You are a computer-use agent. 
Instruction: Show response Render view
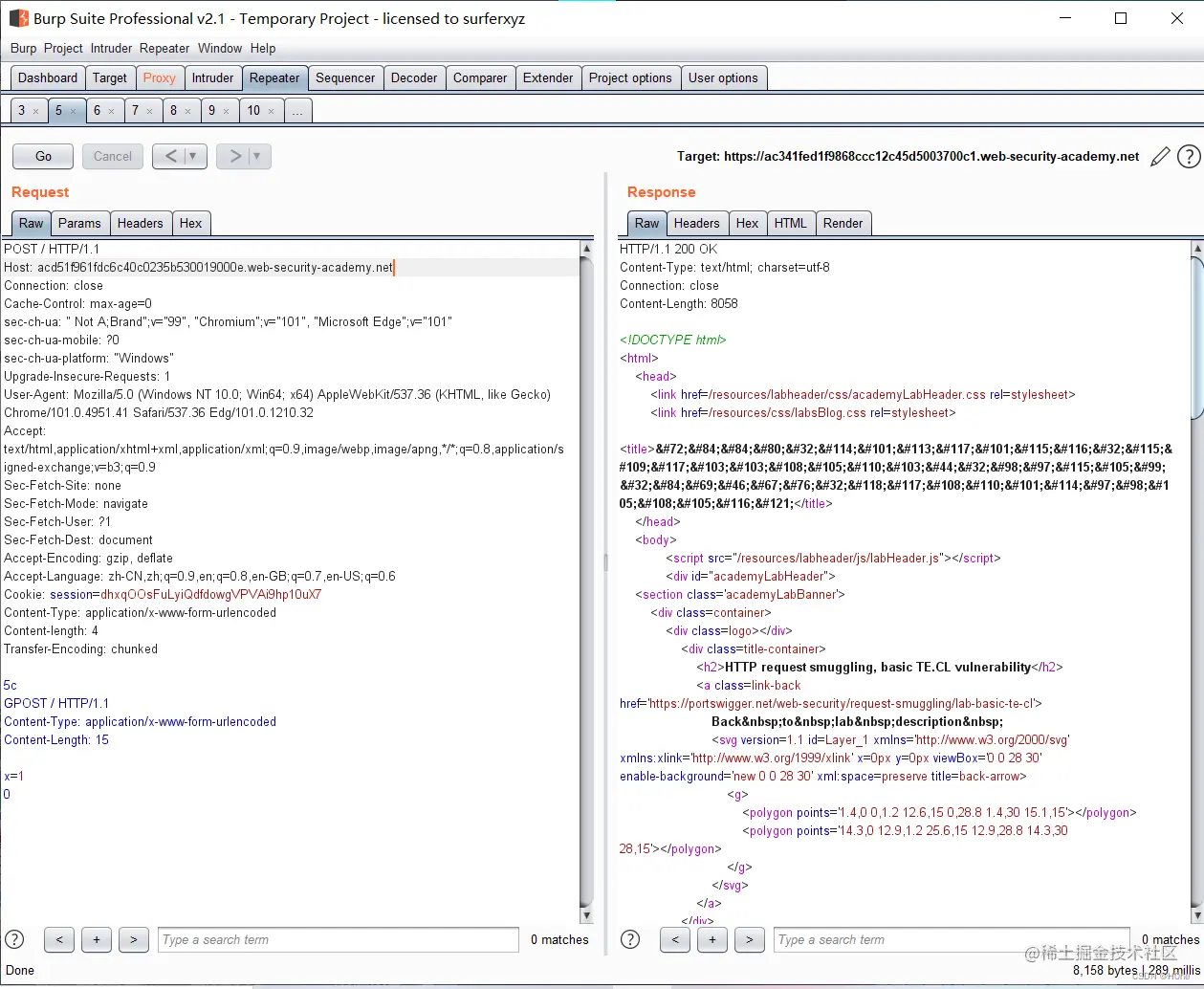(843, 223)
